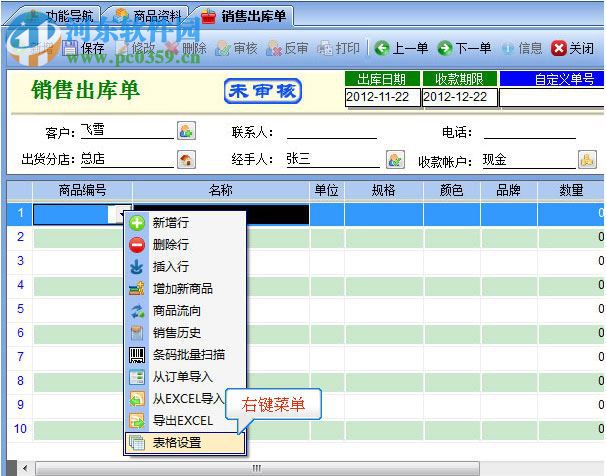Choose 新增行 green plus menu entry
Viewport: 606px width, 476px height.
click(x=185, y=223)
